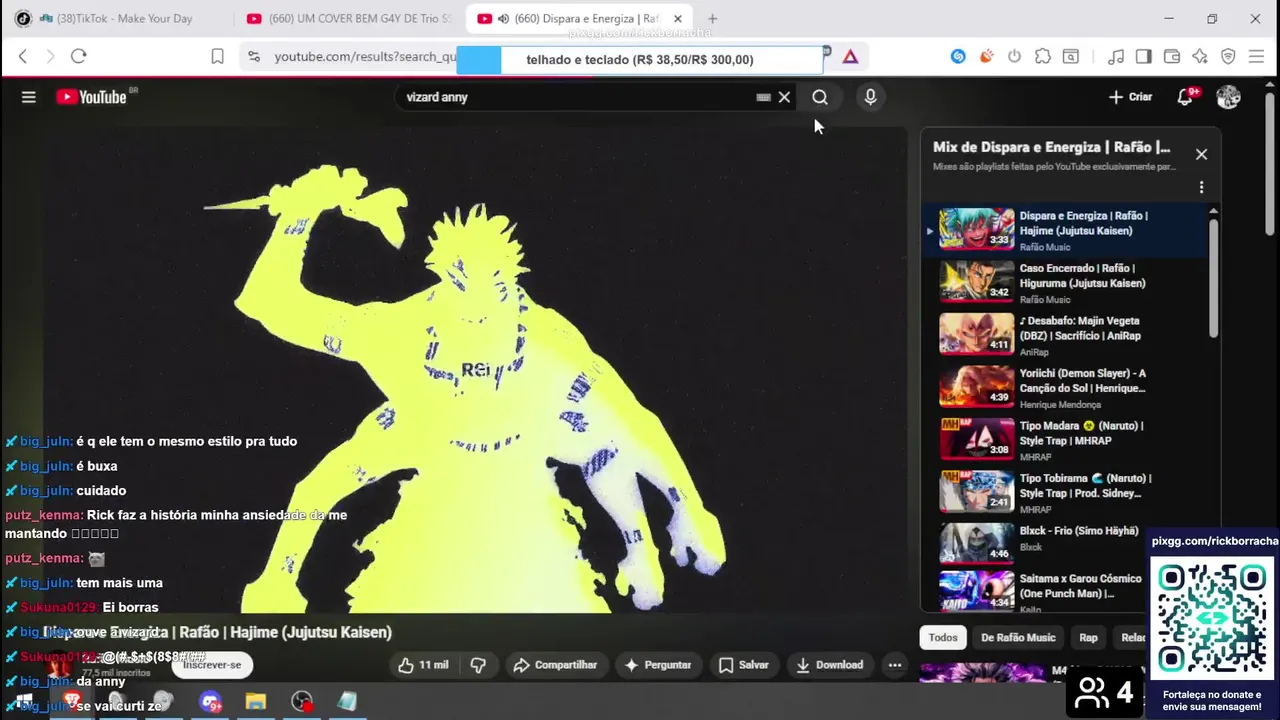1280x720 pixels.
Task: Open File Explorer from taskbar
Action: point(256,702)
